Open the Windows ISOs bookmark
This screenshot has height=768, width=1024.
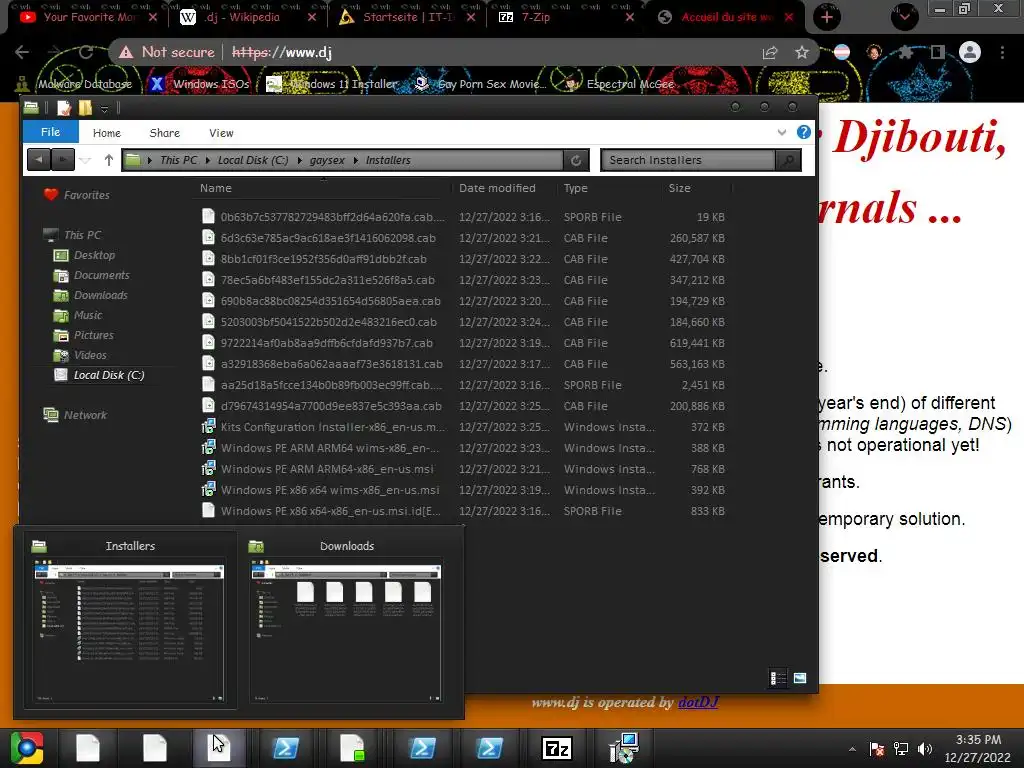199,84
